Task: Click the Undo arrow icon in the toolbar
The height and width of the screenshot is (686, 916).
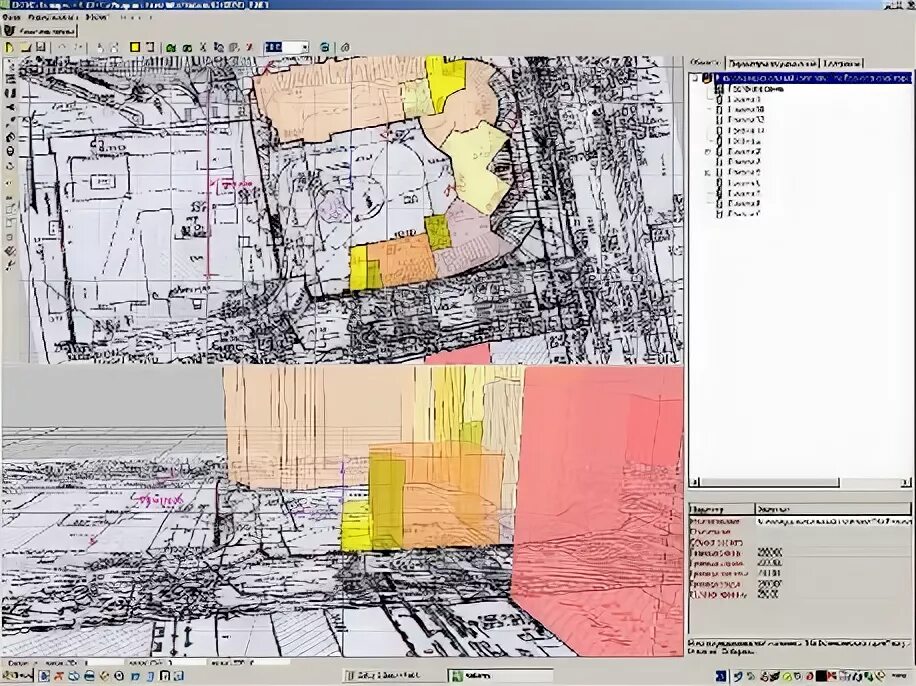Action: pos(61,47)
